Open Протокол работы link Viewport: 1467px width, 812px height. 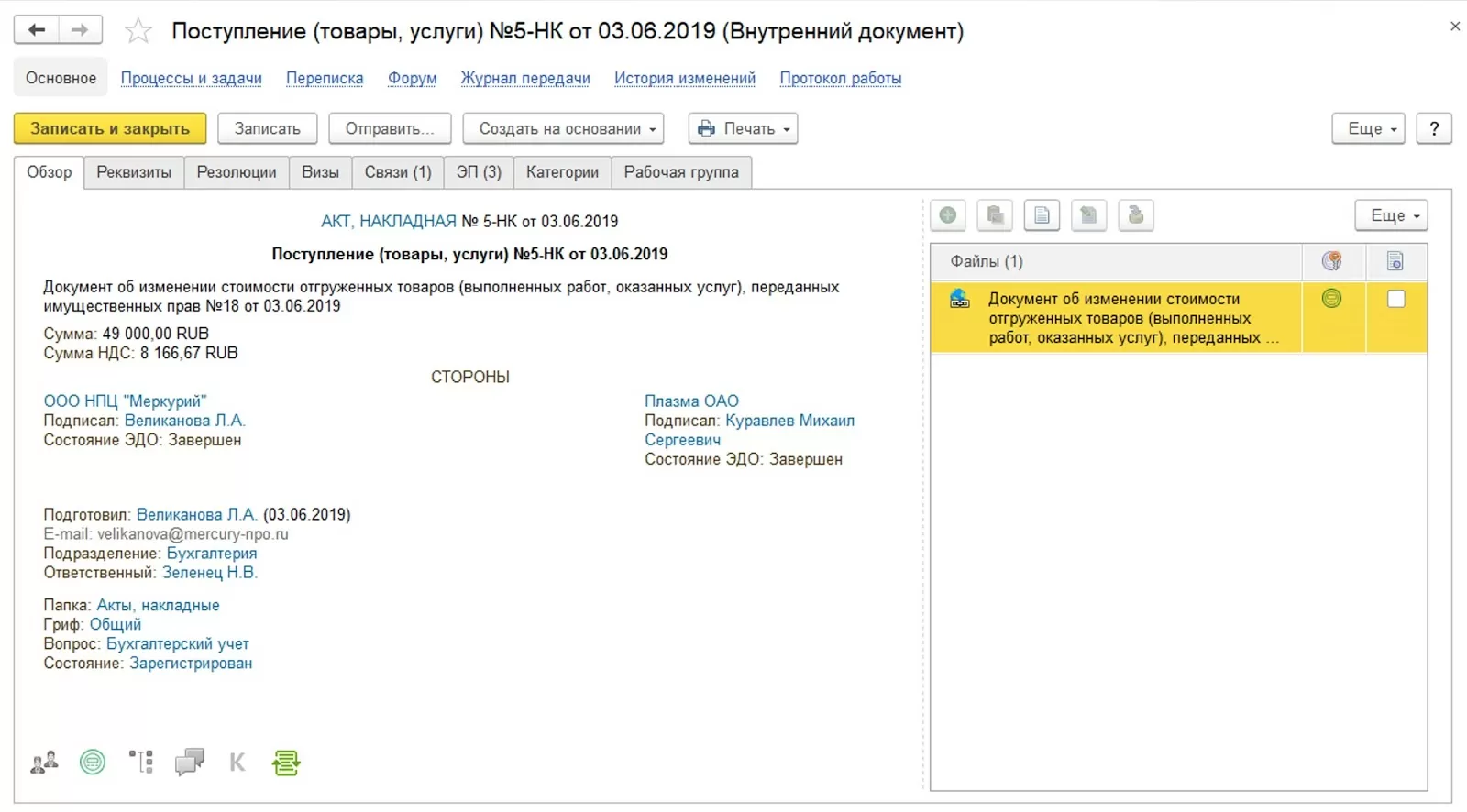(x=841, y=78)
